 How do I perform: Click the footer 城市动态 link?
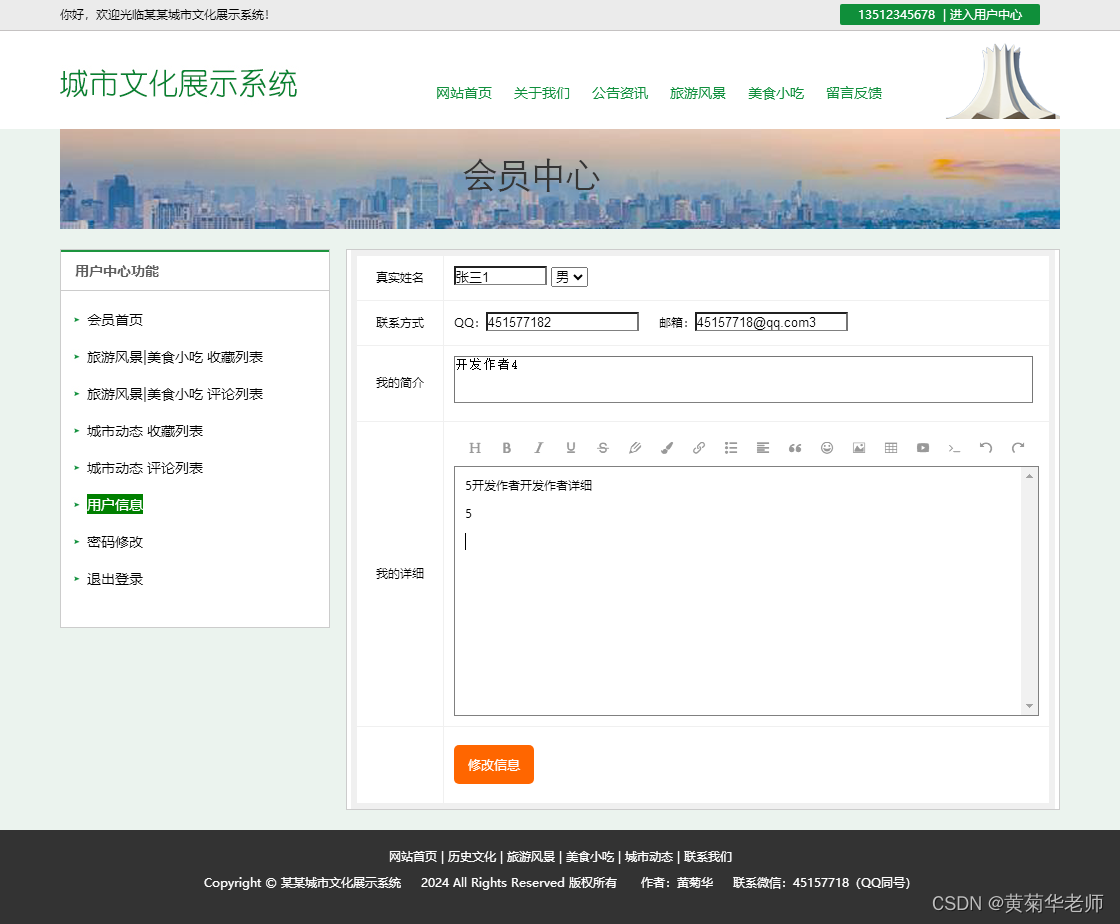(x=649, y=857)
